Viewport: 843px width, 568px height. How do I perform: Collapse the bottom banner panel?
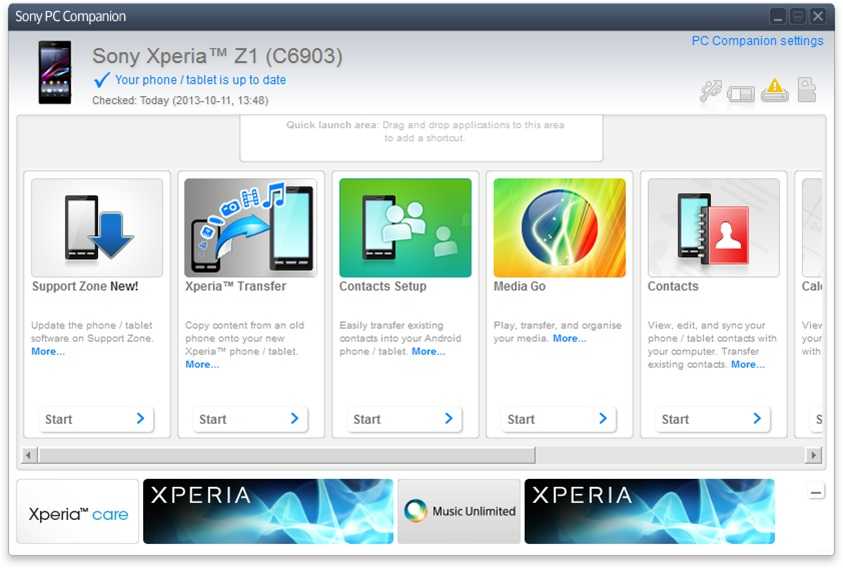point(816,492)
